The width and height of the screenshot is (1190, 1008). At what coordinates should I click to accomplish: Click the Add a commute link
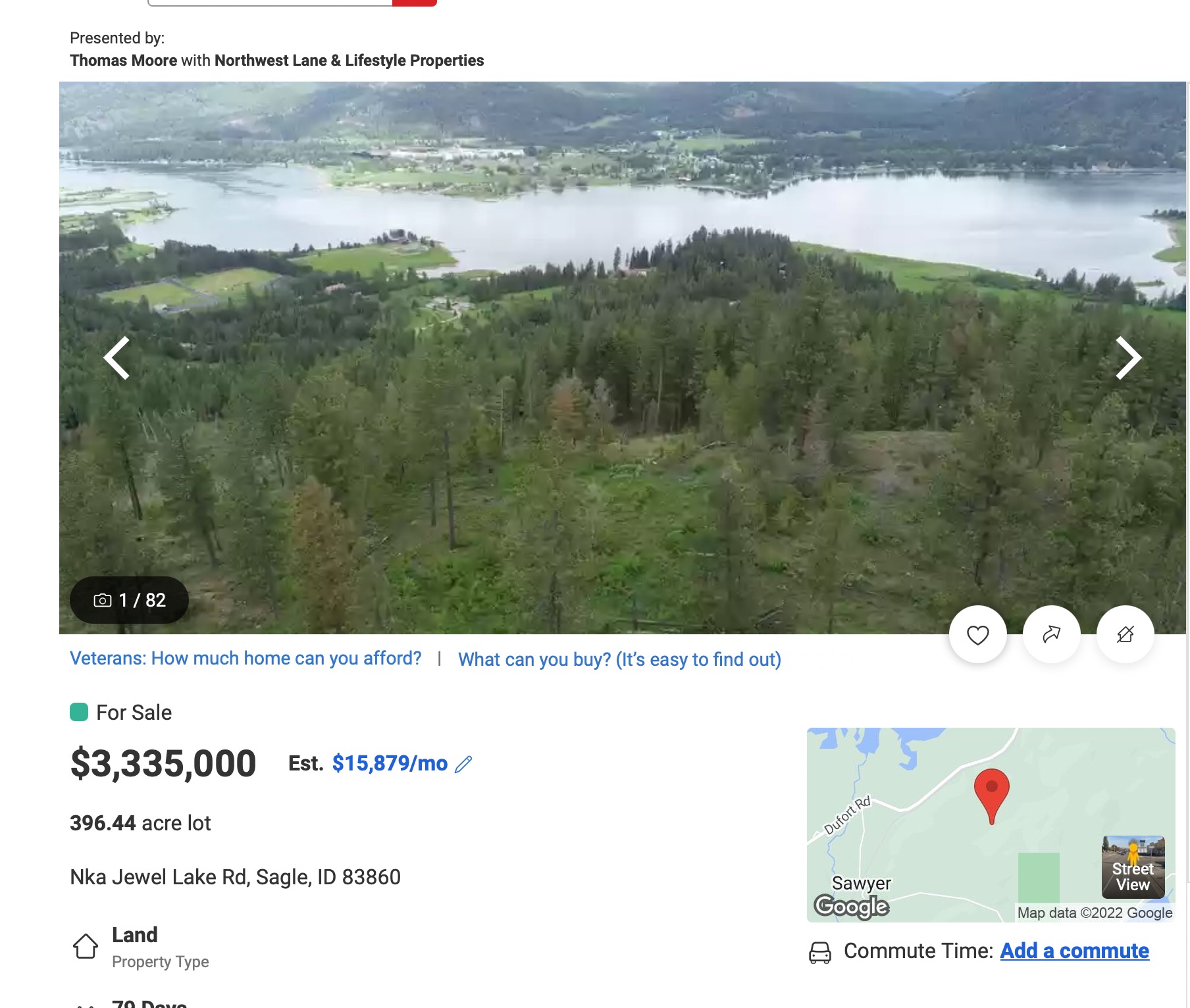tap(1074, 951)
